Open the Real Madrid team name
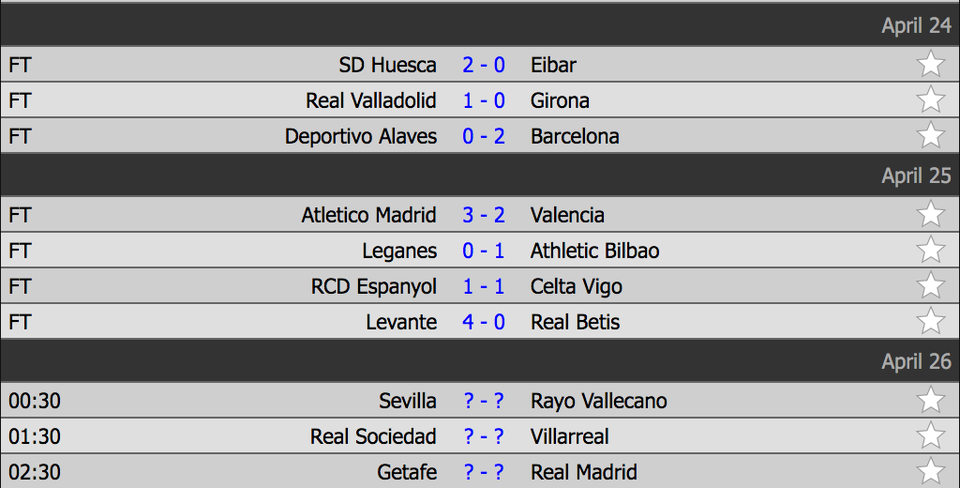Viewport: 960px width, 488px height. pos(584,472)
